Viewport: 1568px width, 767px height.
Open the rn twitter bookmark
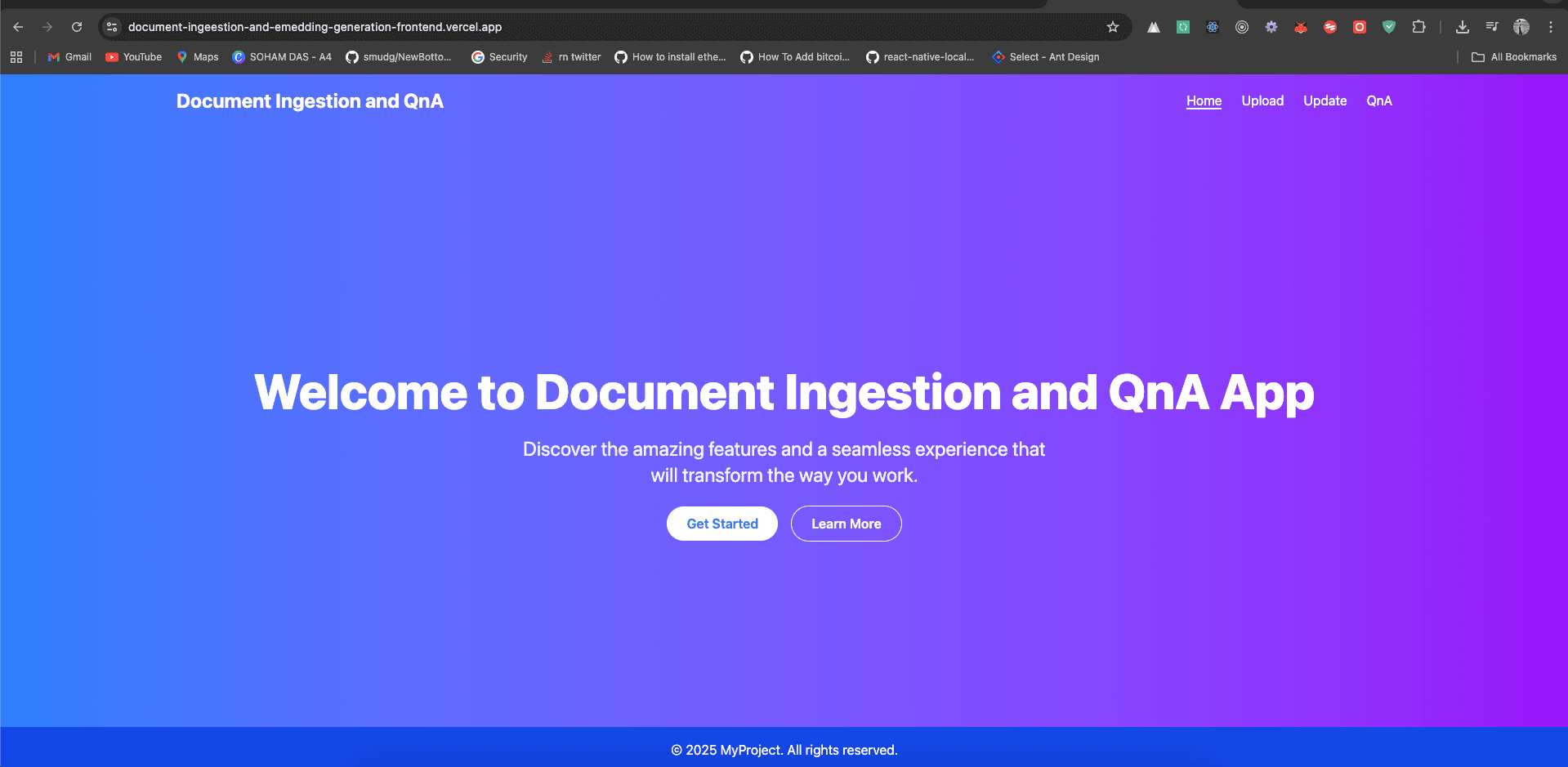coord(571,57)
